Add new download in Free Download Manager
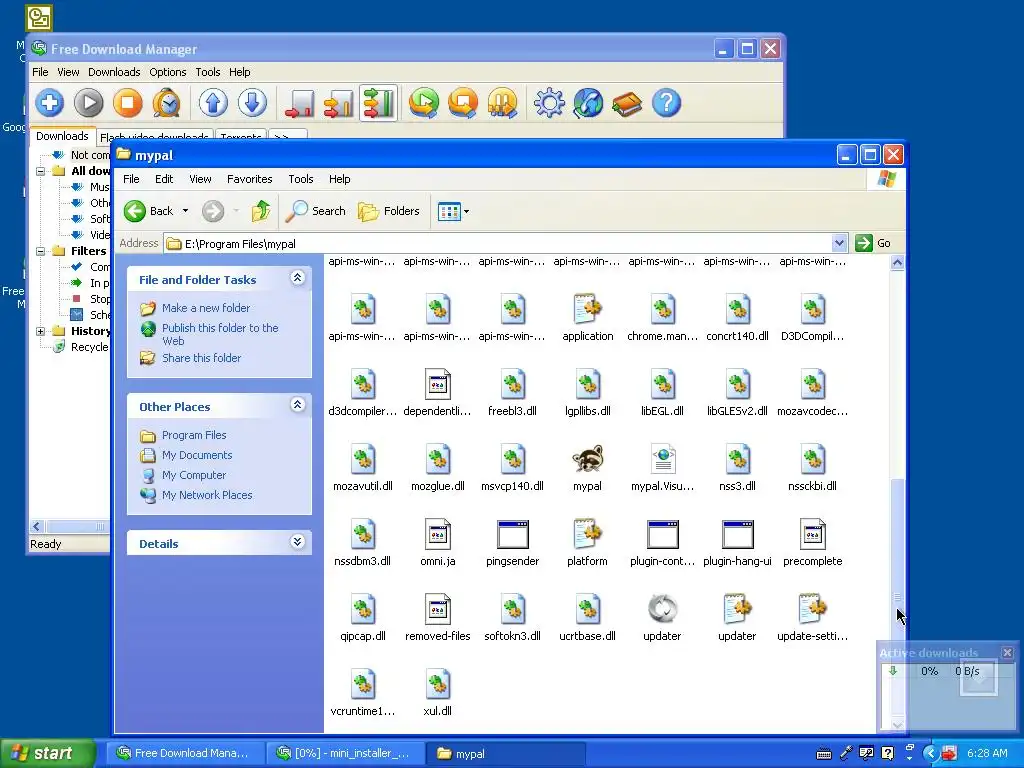The image size is (1024, 768). (50, 103)
